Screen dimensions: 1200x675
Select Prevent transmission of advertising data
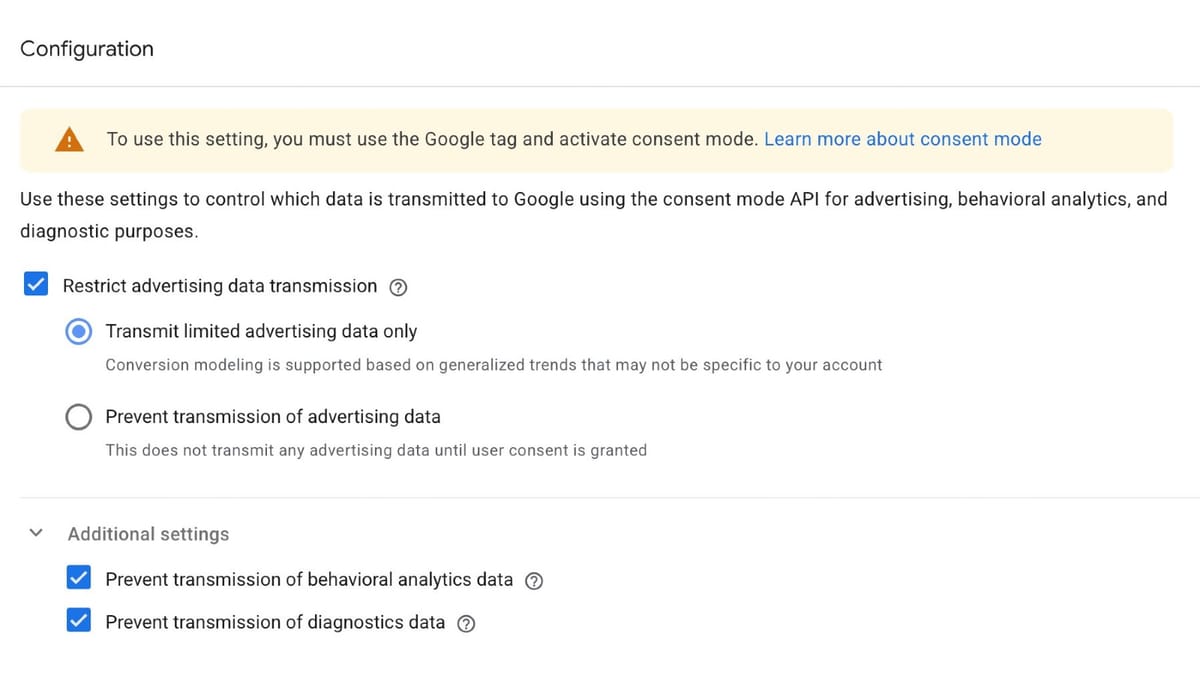(x=79, y=417)
